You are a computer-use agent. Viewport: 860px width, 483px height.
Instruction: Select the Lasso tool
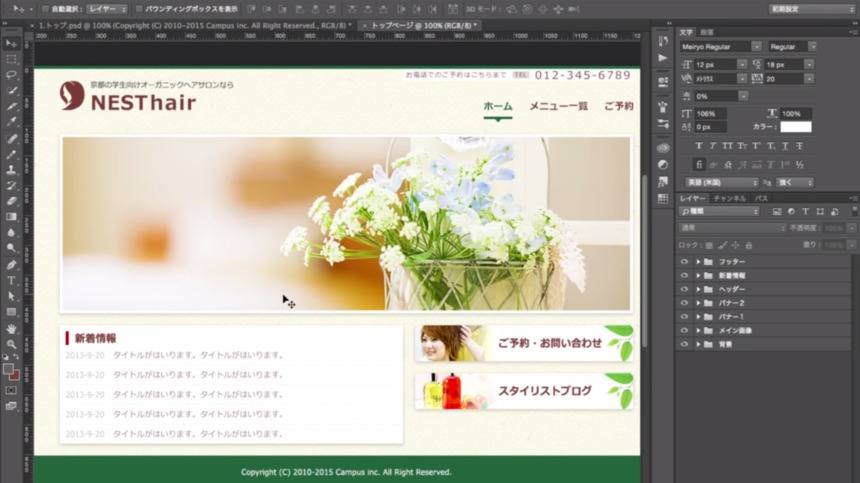(x=11, y=75)
